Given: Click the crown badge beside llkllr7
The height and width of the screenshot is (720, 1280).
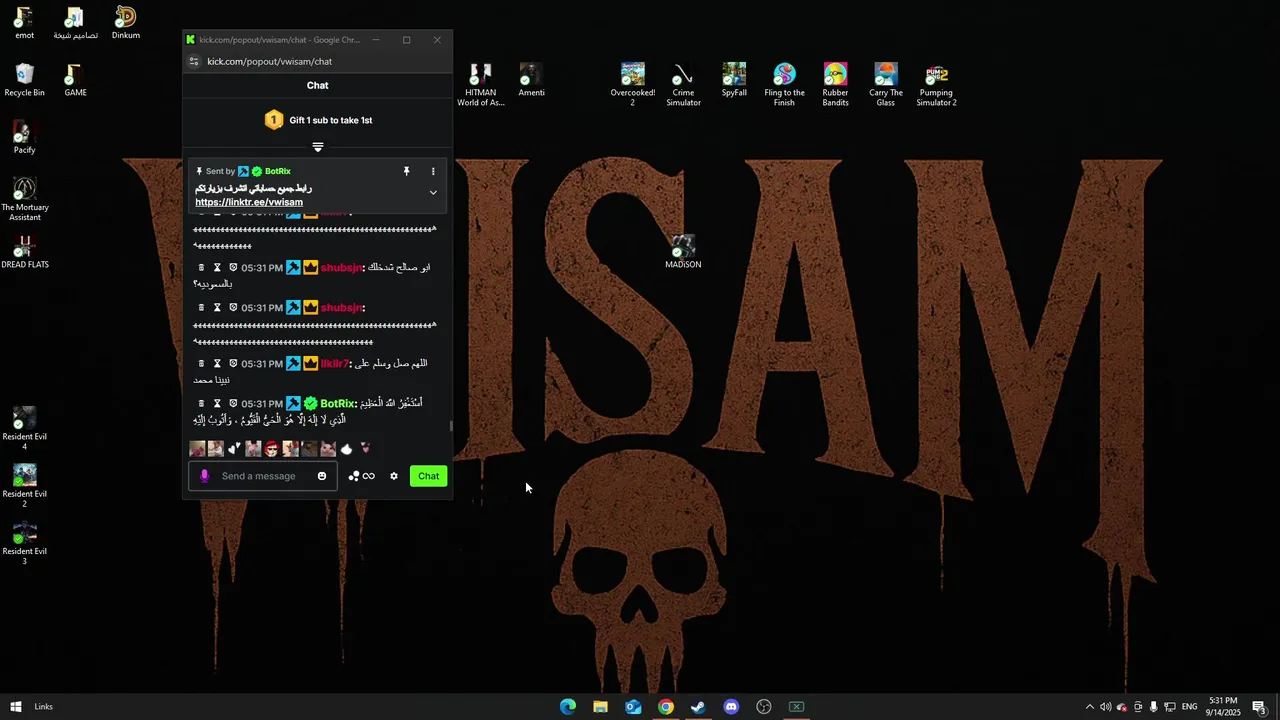Looking at the screenshot, I should point(310,364).
